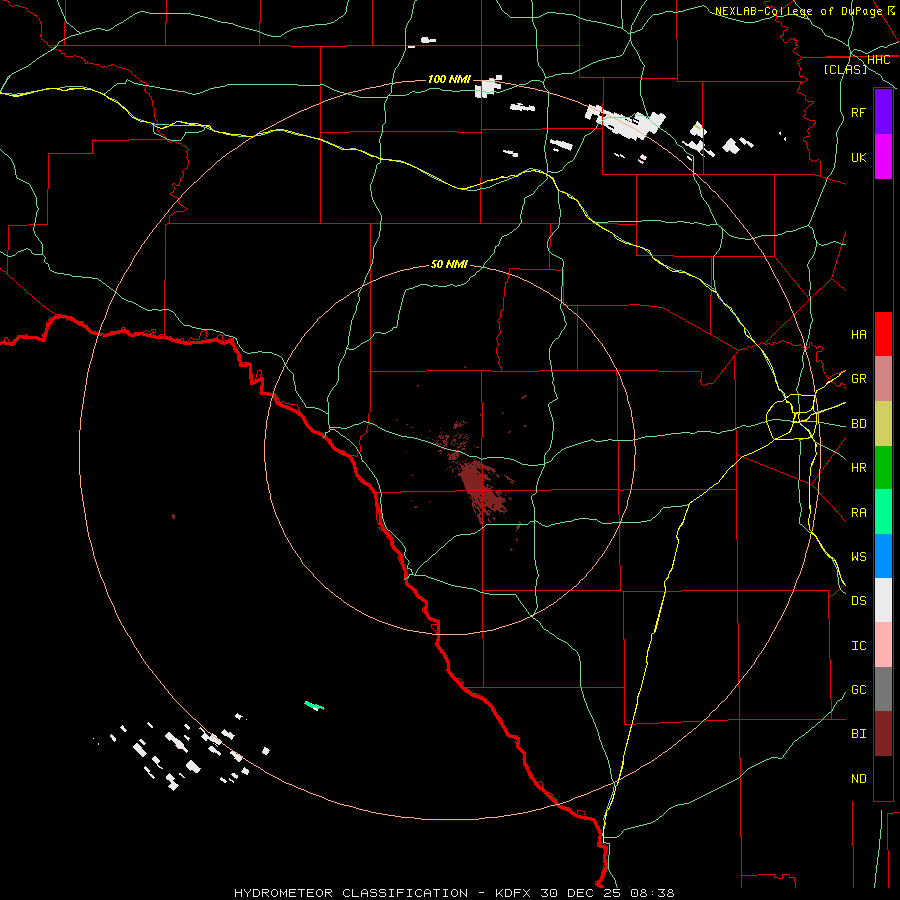Click the IC legend label
This screenshot has height=900, width=900.
pos(858,646)
